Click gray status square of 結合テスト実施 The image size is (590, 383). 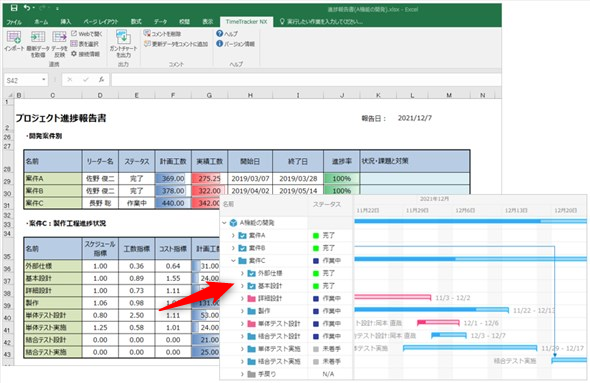316,362
